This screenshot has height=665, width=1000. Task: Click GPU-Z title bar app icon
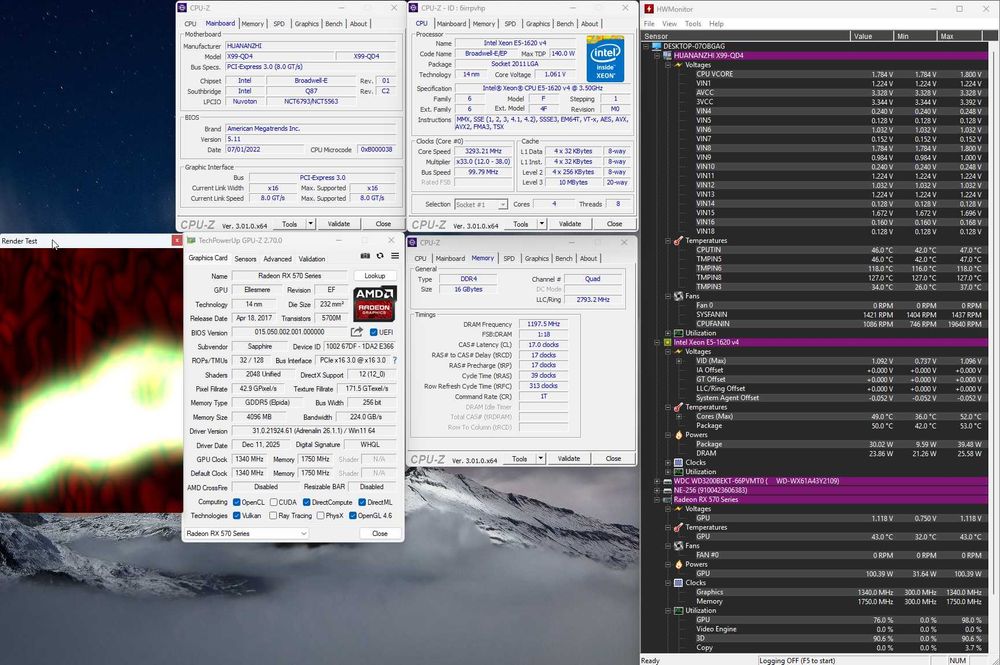click(x=190, y=240)
